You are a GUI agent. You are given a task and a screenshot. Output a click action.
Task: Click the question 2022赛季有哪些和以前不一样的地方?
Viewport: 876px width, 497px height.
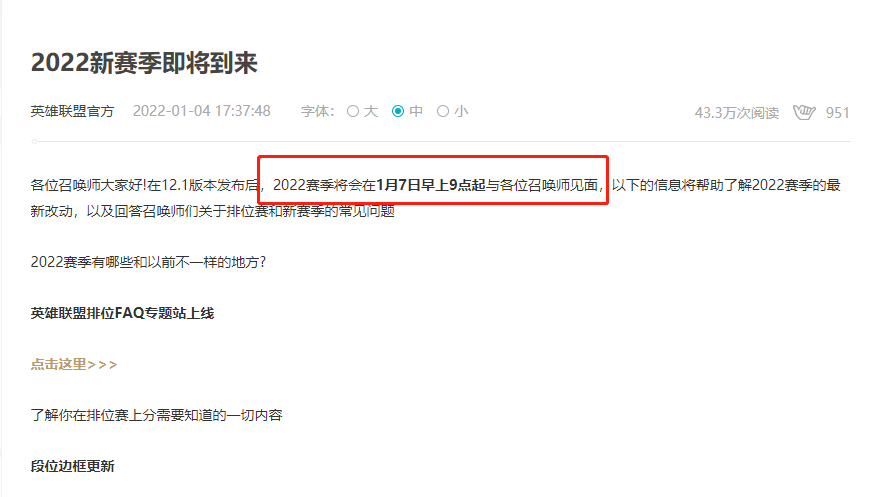pos(148,262)
